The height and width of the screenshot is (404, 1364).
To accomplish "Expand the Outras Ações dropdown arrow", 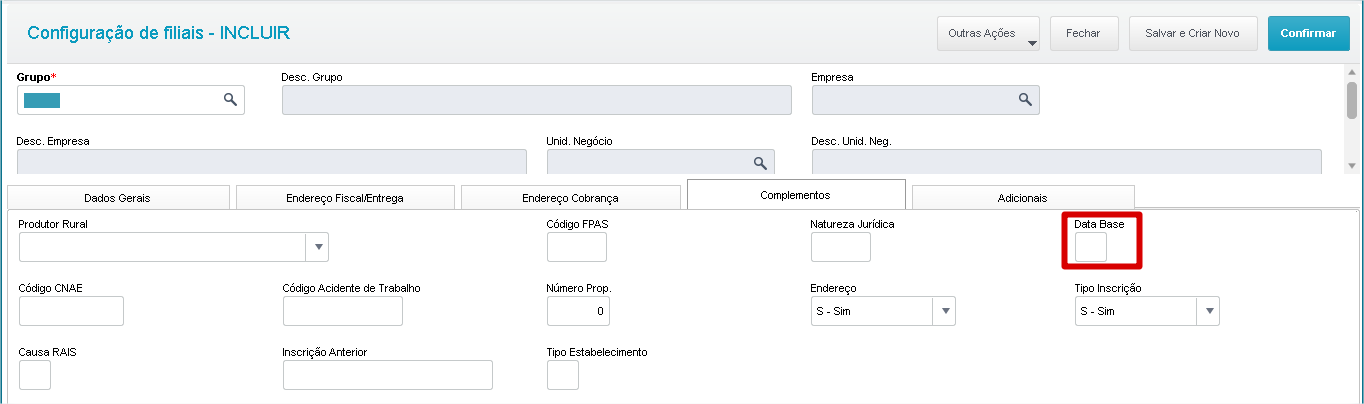I will pos(1032,42).
